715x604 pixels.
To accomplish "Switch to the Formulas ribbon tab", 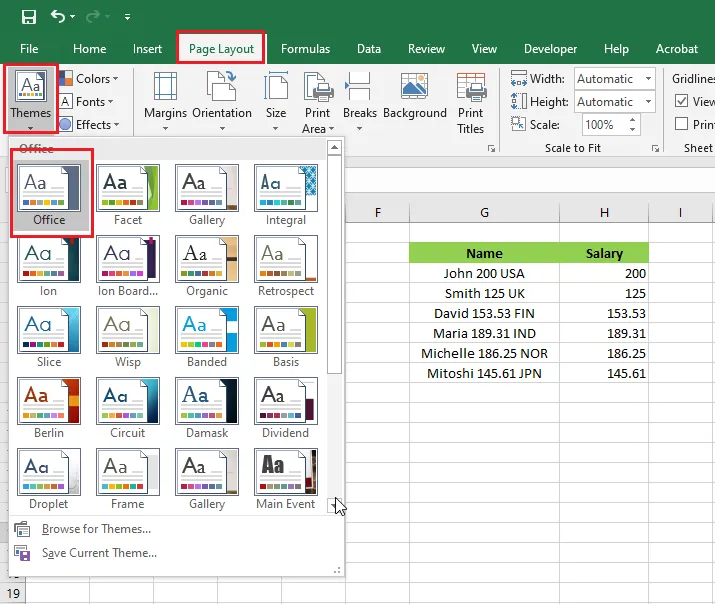I will click(305, 49).
